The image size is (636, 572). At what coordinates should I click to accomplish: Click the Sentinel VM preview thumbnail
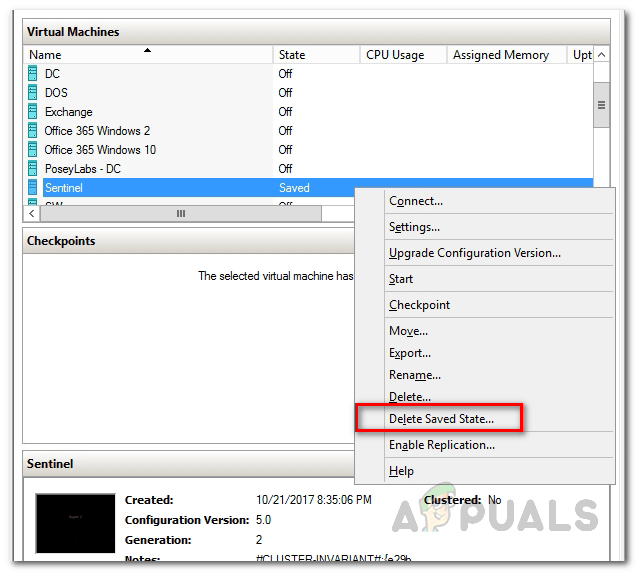tap(75, 523)
